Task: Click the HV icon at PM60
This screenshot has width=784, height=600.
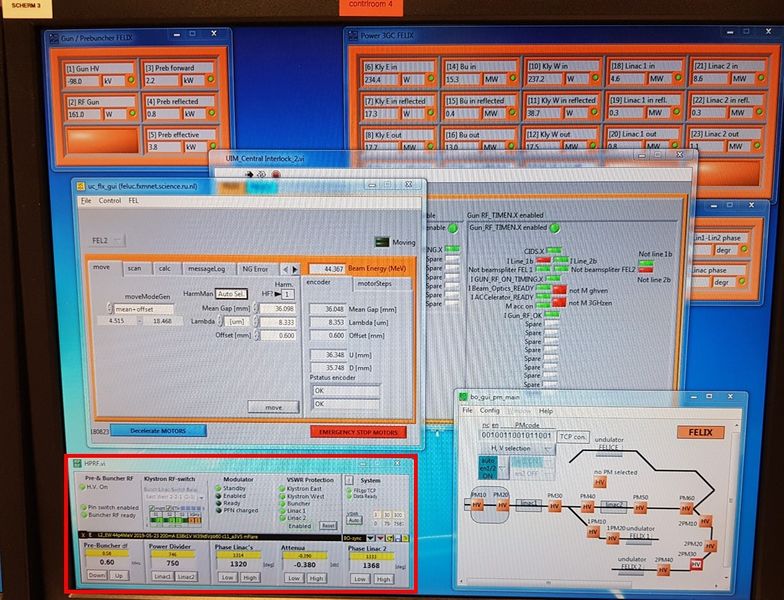Action: coord(686,509)
